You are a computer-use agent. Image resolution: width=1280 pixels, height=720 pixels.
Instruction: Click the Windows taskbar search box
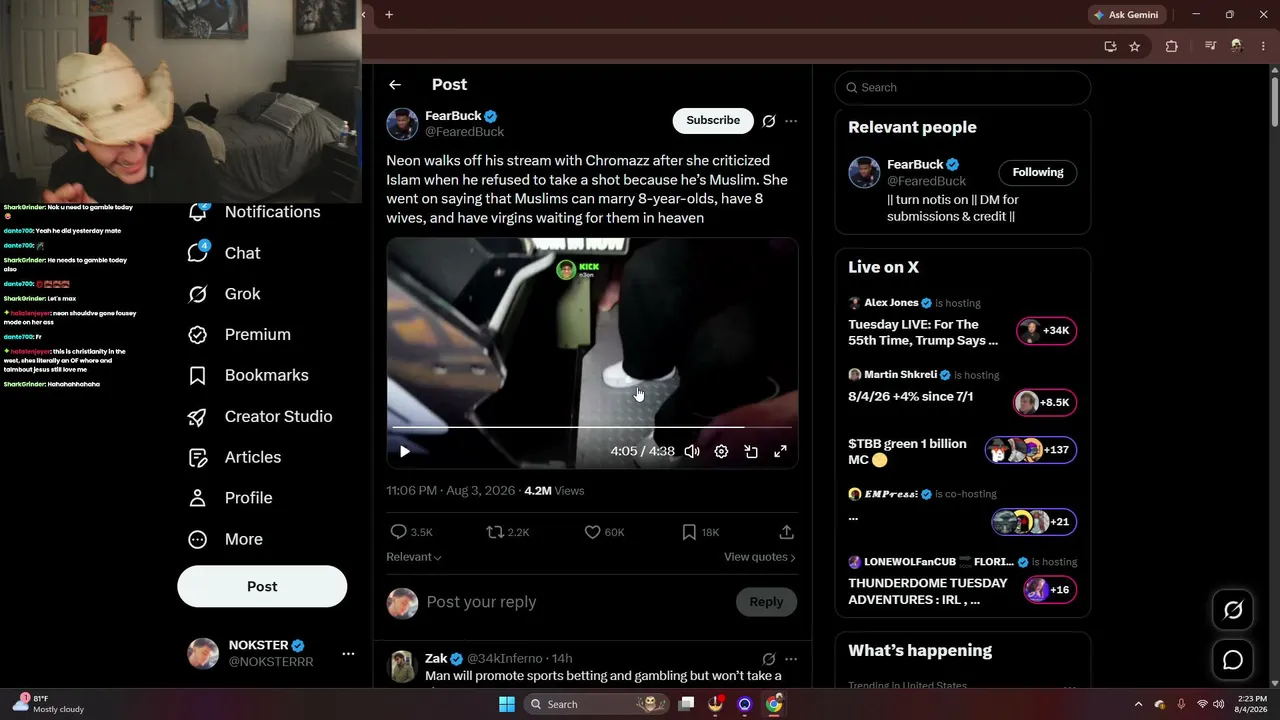(598, 704)
